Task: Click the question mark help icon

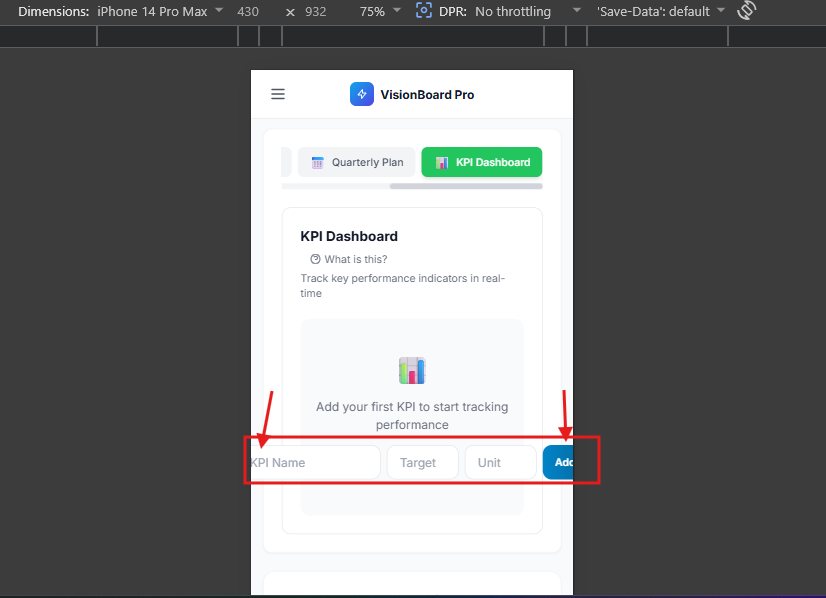Action: [315, 259]
